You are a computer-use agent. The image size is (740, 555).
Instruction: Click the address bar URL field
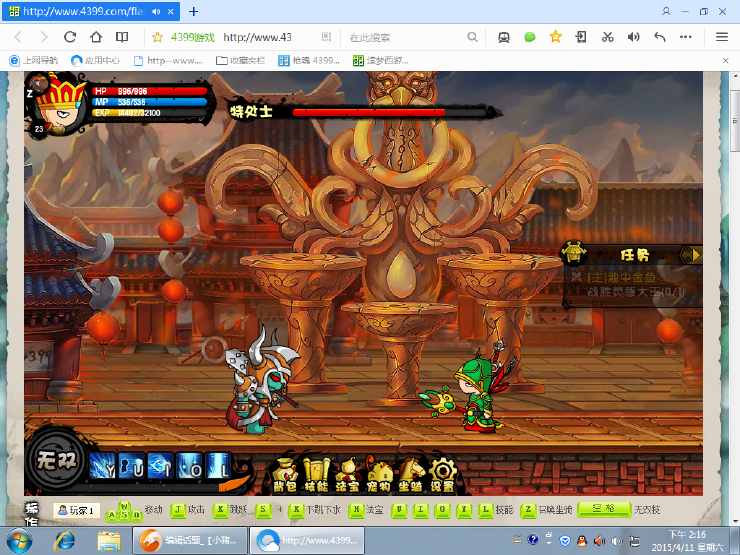tap(257, 37)
